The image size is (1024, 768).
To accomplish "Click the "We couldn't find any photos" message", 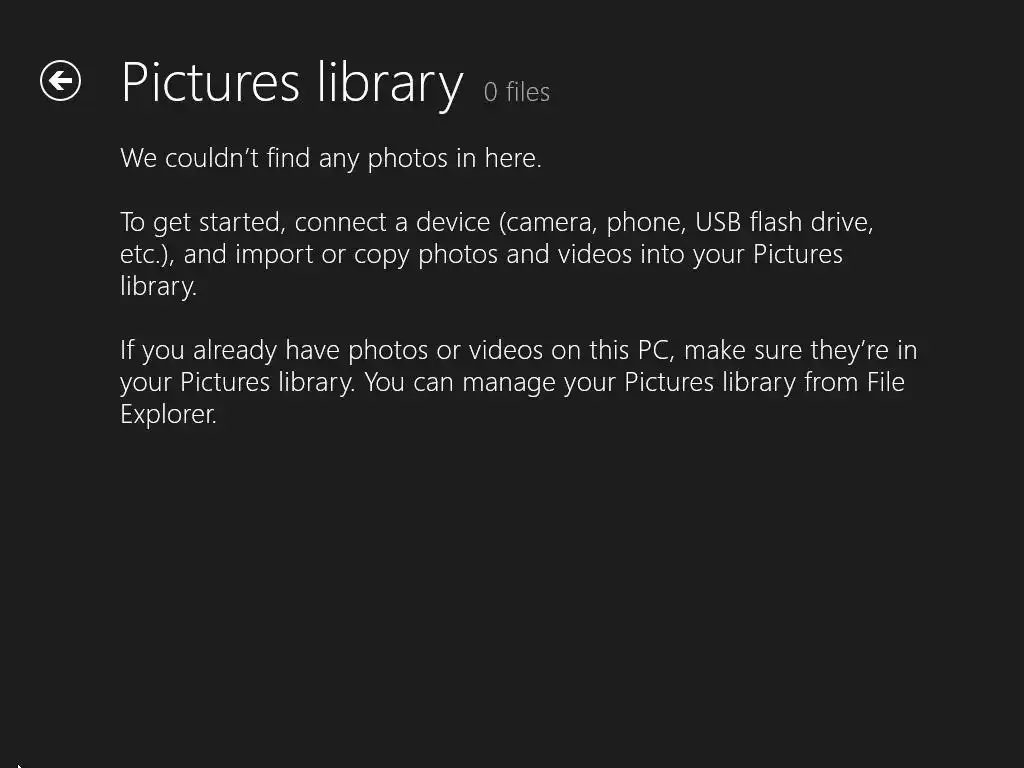I will (330, 158).
